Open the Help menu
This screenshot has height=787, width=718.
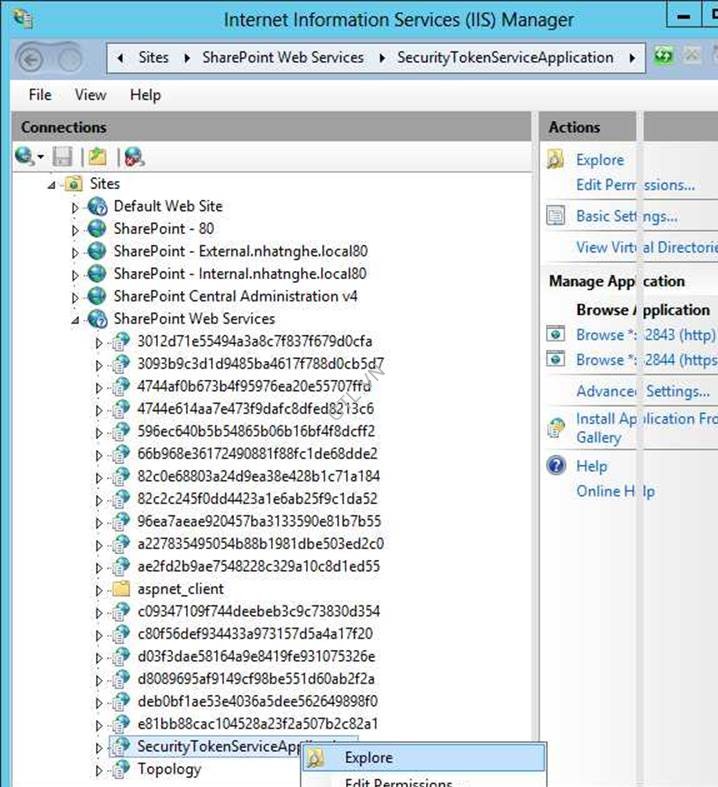tap(146, 95)
